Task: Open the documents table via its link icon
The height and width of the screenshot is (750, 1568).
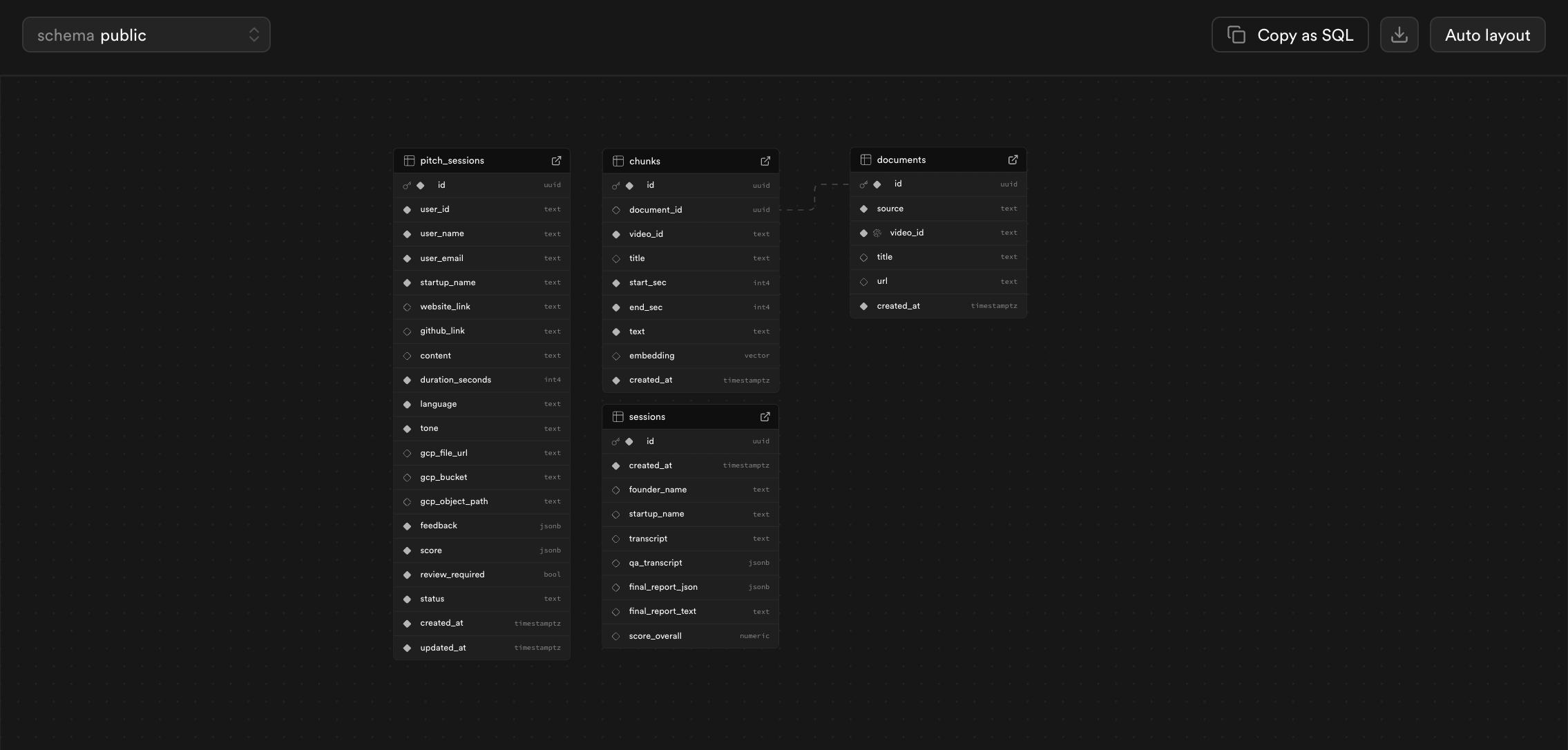Action: (1012, 160)
